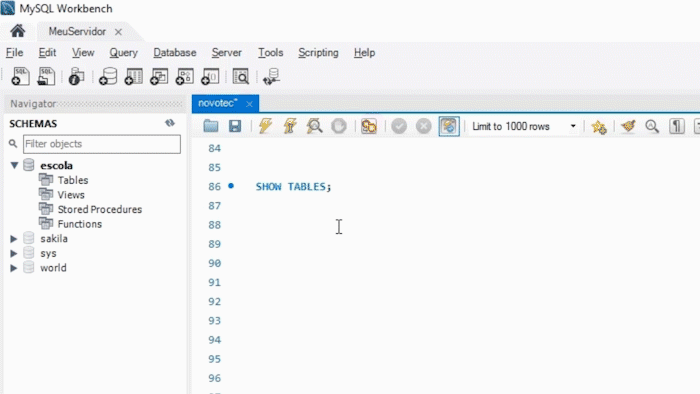This screenshot has width=700, height=394.
Task: Close the novotec query tab
Action: (249, 104)
